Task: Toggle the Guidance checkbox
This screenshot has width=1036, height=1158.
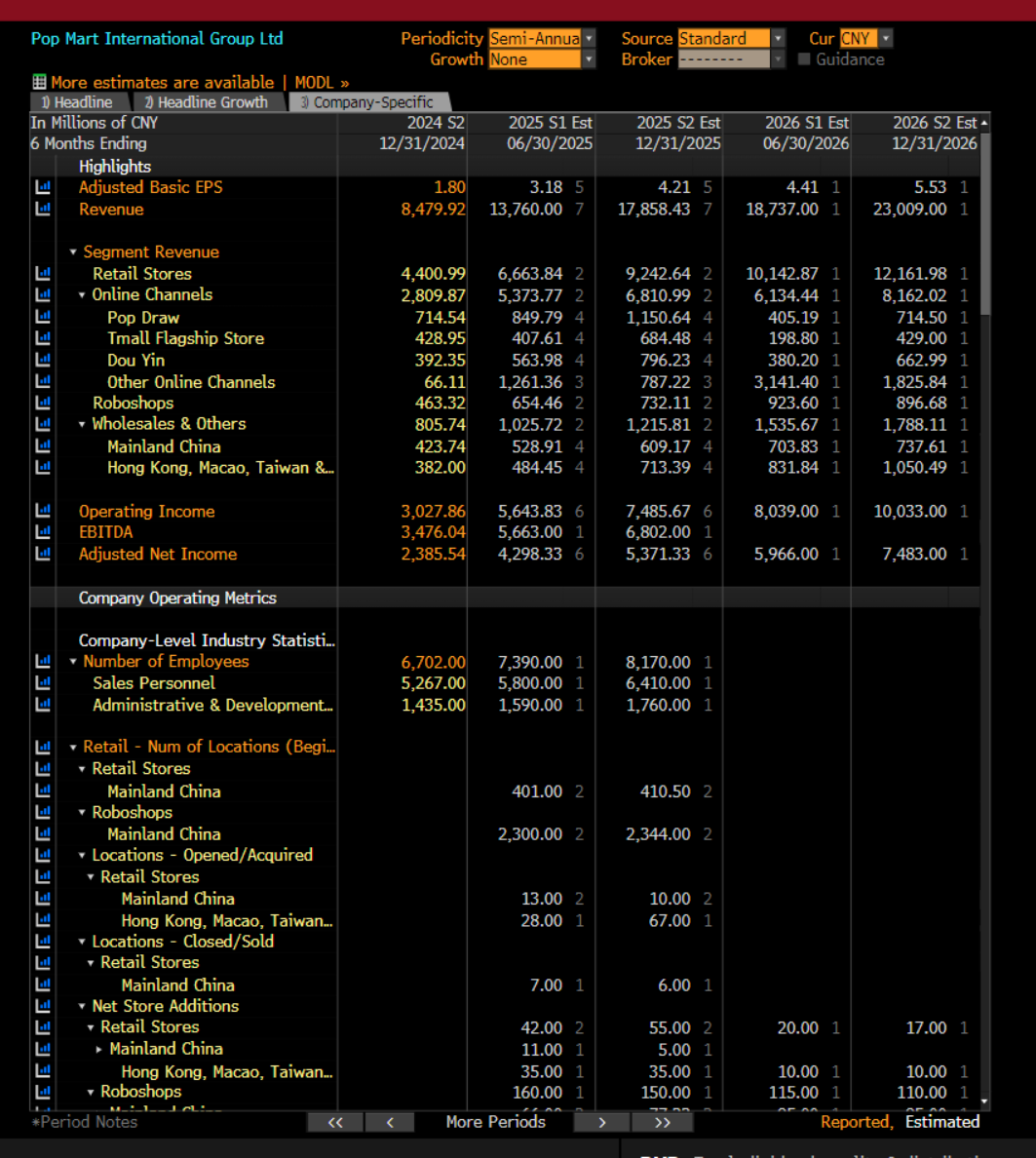Action: [804, 59]
